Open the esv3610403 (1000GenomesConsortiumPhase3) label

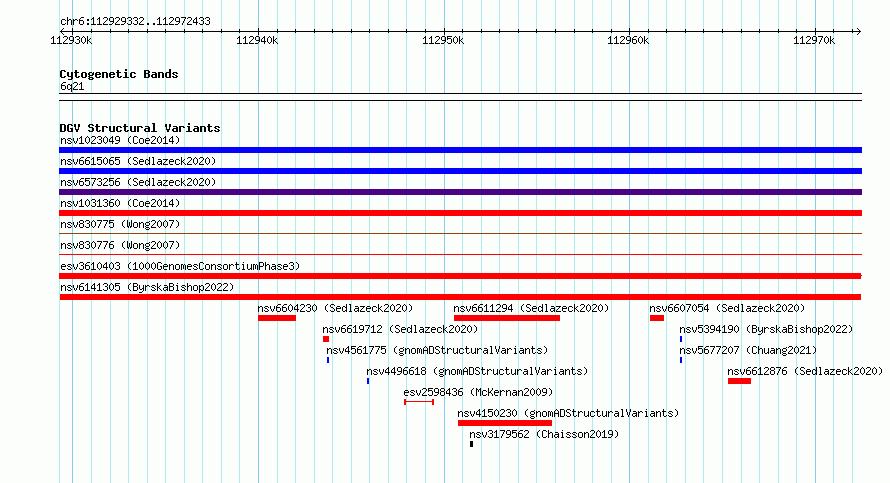(x=180, y=266)
